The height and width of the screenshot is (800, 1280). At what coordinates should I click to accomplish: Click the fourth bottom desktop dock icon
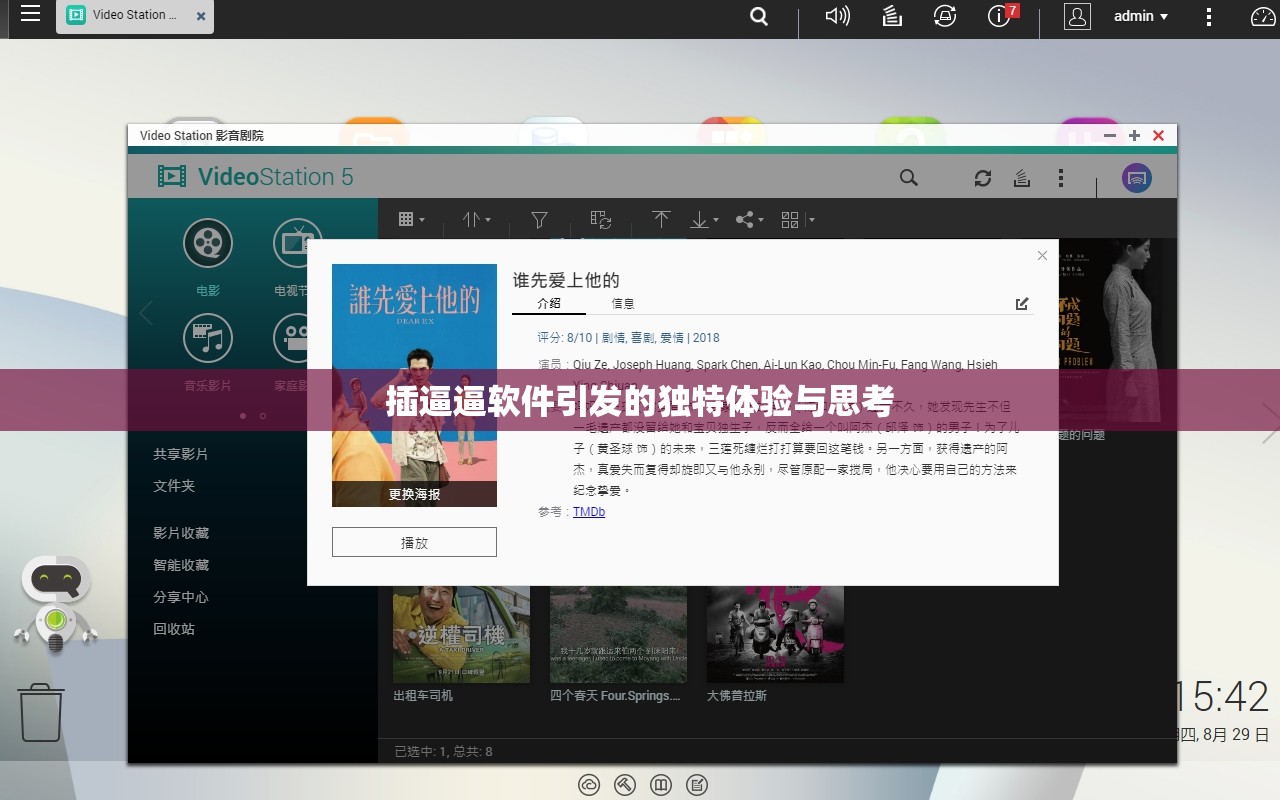698,785
